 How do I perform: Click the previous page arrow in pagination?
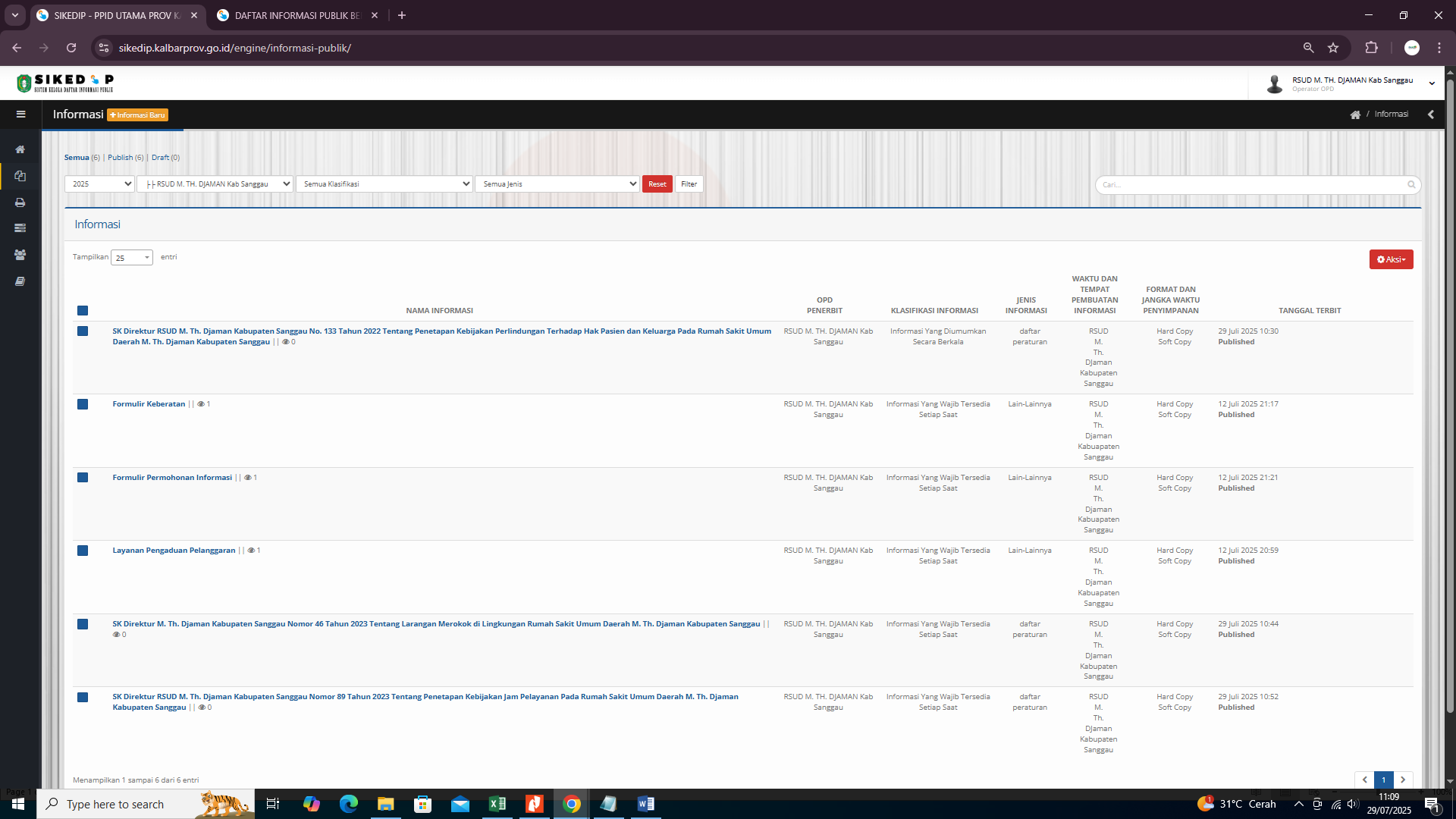[1364, 780]
